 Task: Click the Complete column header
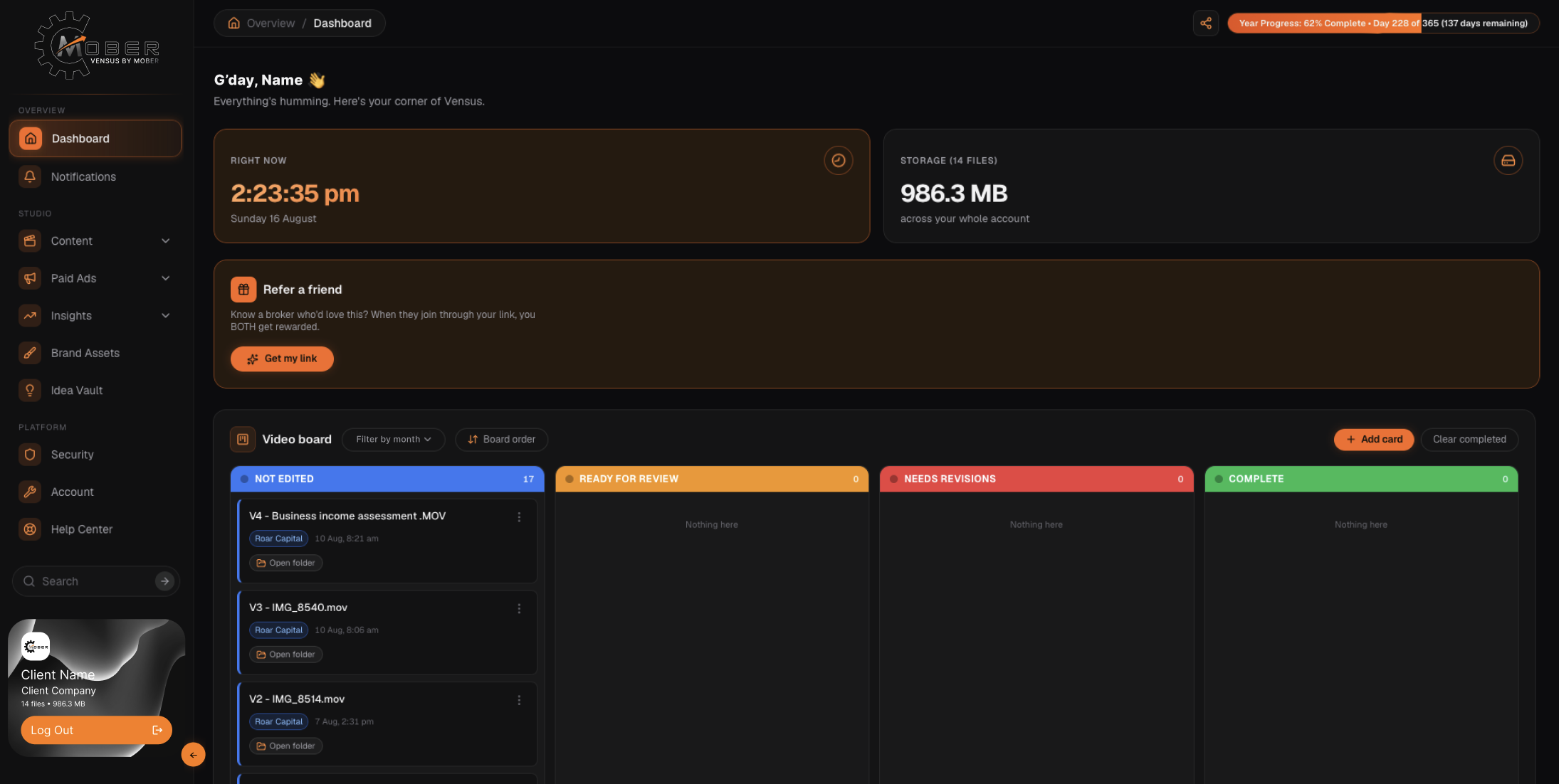pos(1361,480)
